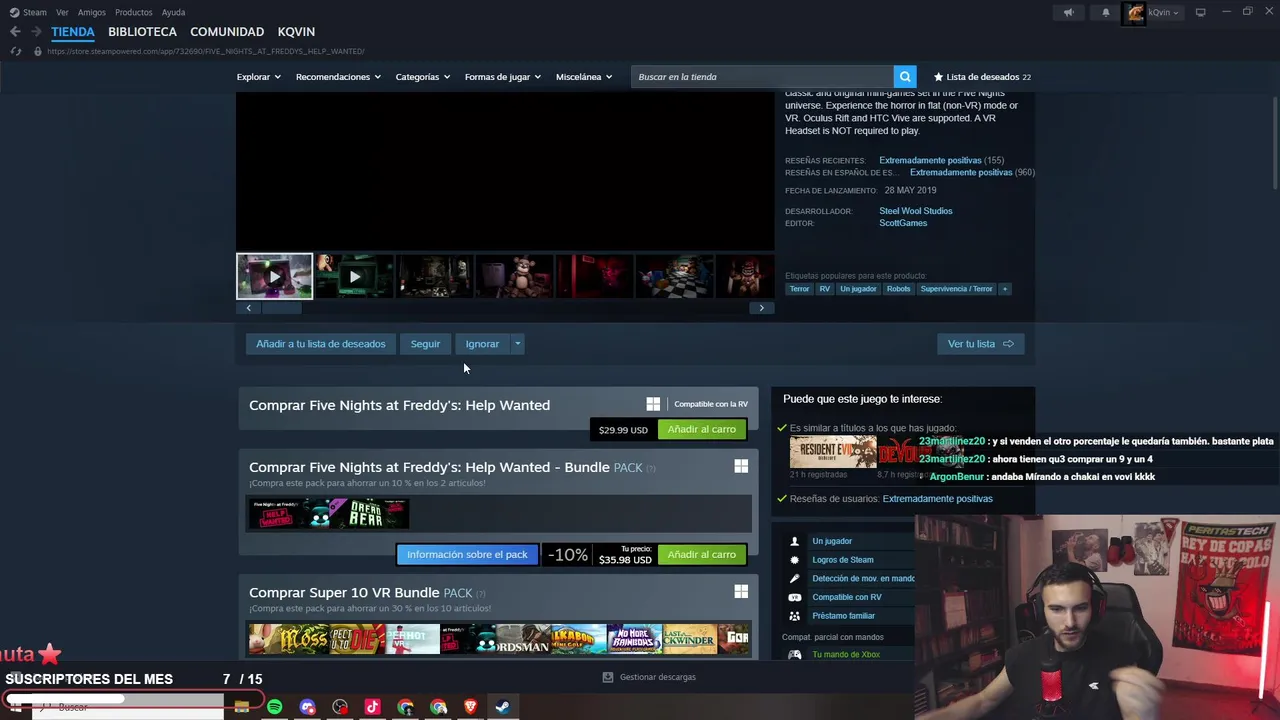
Task: Click the Compatible con RV headset icon
Action: pyautogui.click(x=795, y=597)
